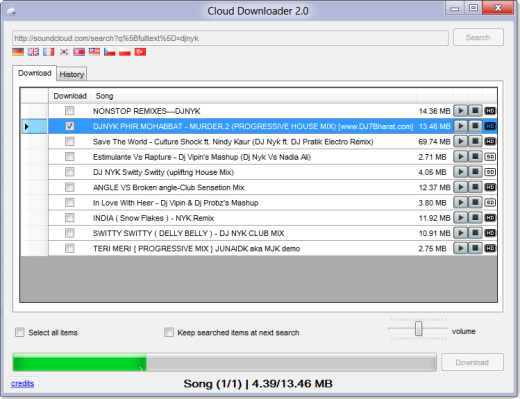520x399 pixels.
Task: Tick SWITTY SWITTY ( DELLY BELLY ) checkbox
Action: [x=70, y=233]
